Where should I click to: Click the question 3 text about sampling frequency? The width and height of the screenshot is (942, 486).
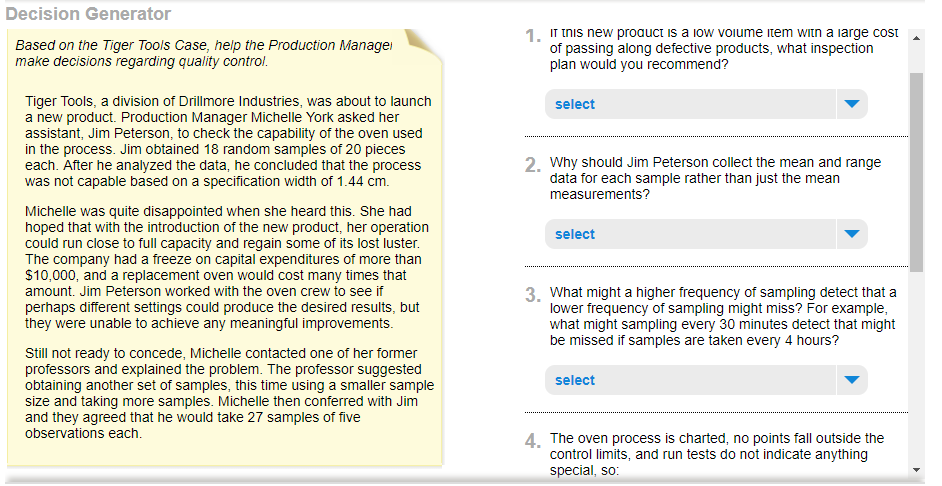pos(723,316)
